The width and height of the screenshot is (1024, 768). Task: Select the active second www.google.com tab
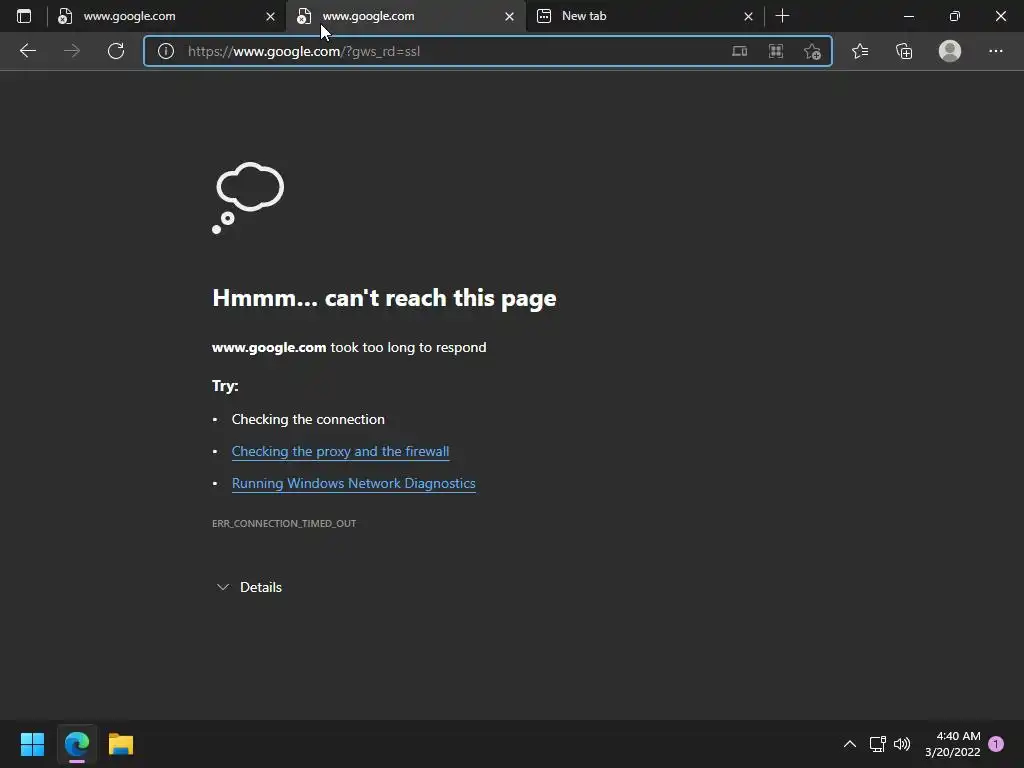click(x=406, y=16)
